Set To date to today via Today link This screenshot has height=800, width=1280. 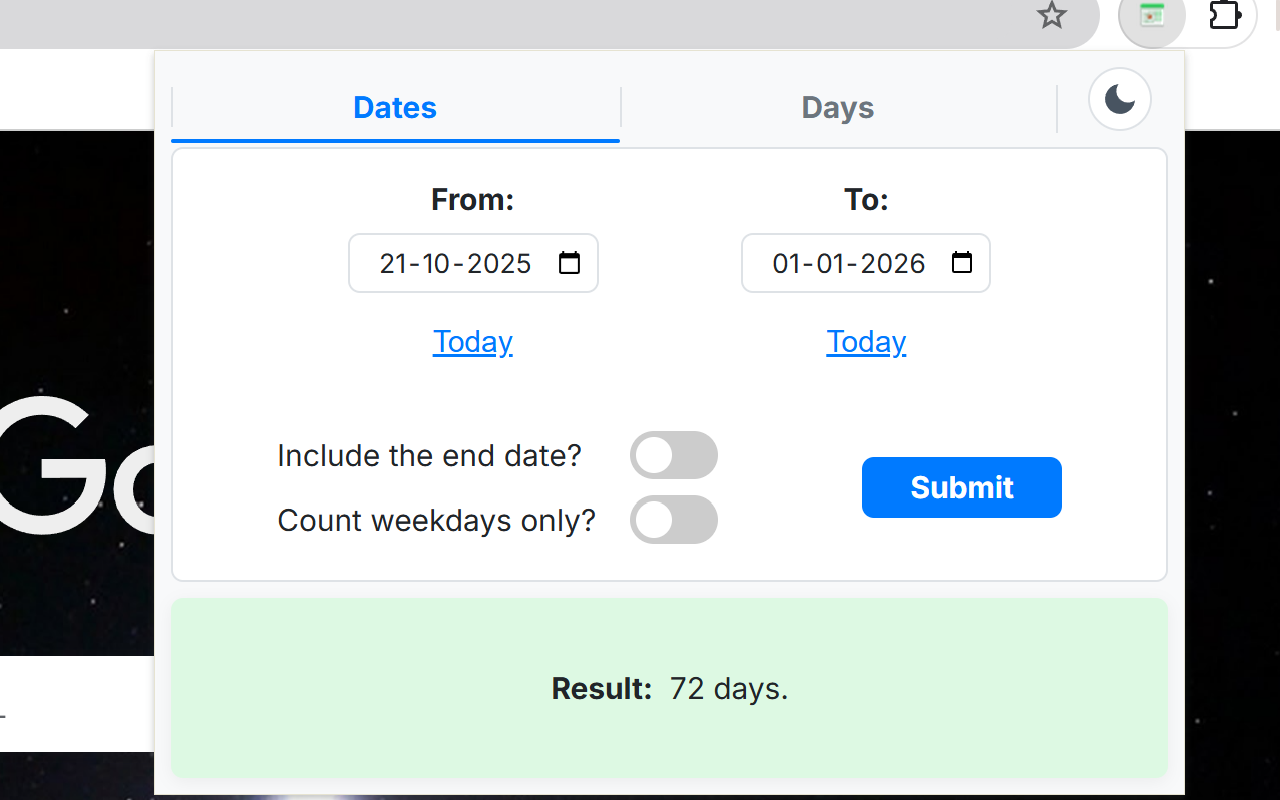[866, 341]
